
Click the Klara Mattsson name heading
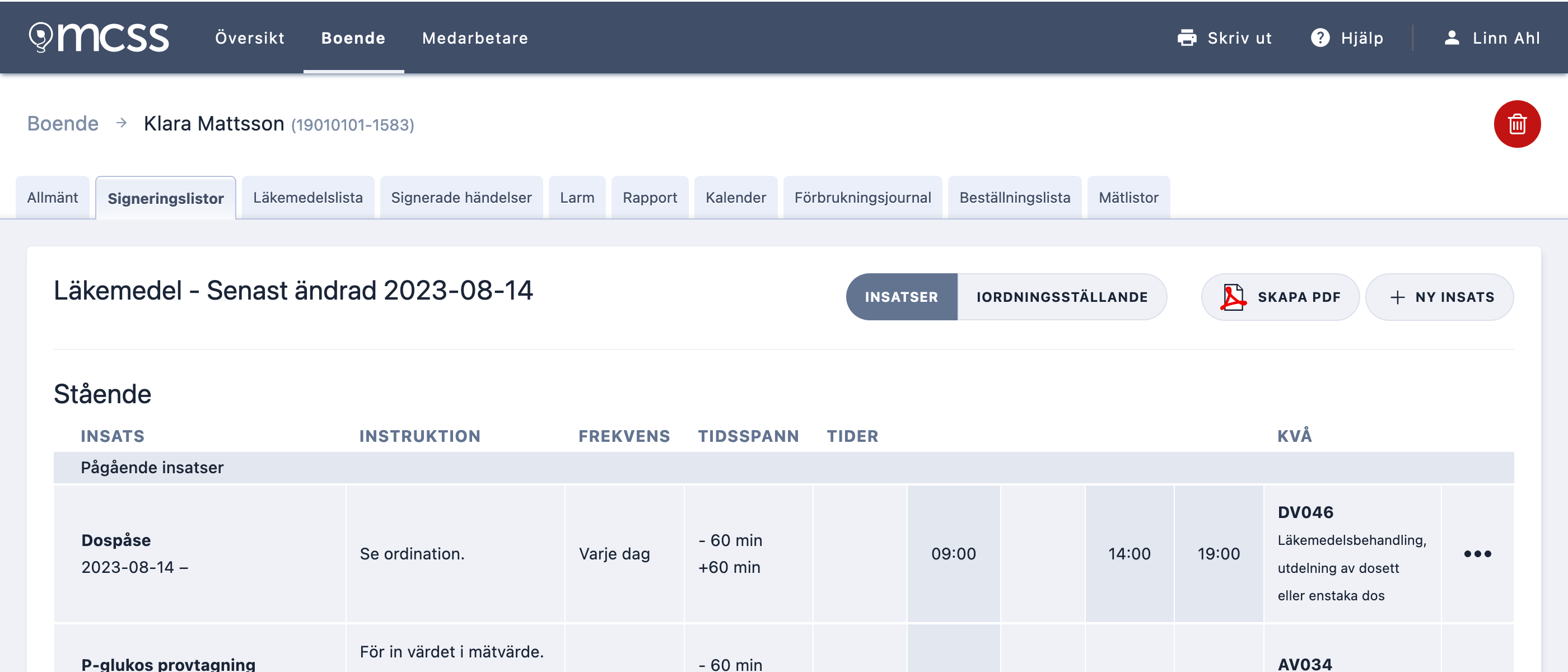point(214,124)
